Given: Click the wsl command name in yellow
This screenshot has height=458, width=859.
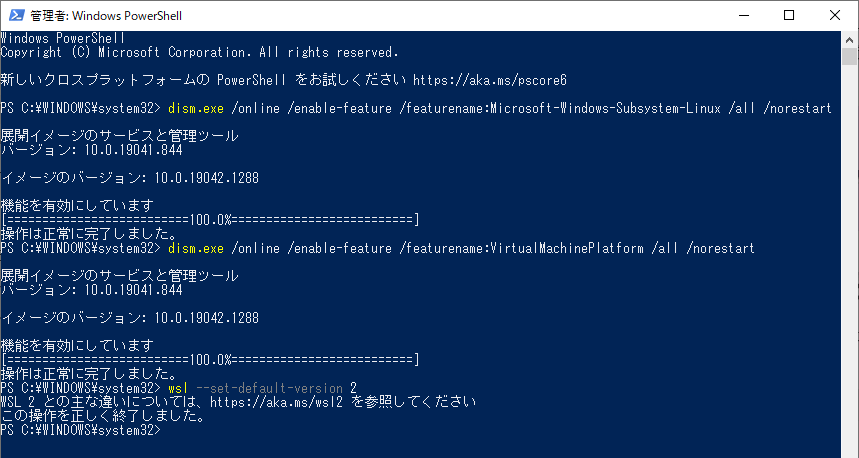Looking at the screenshot, I should (178, 388).
